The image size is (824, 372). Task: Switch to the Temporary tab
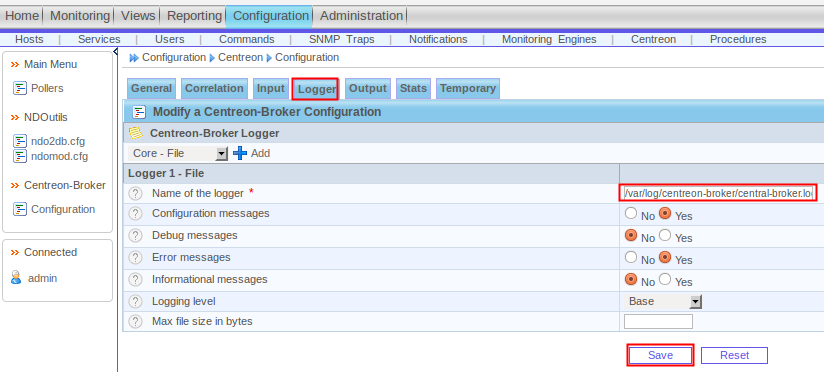pos(468,88)
